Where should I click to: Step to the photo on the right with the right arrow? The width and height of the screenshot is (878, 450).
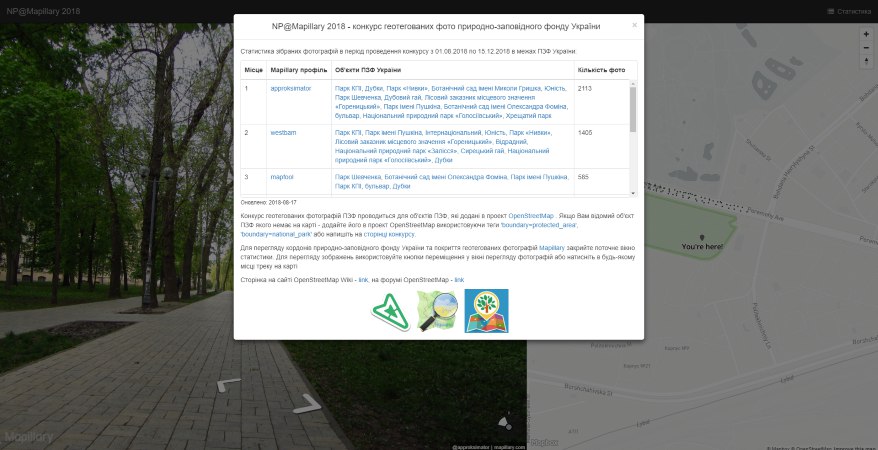tap(307, 404)
